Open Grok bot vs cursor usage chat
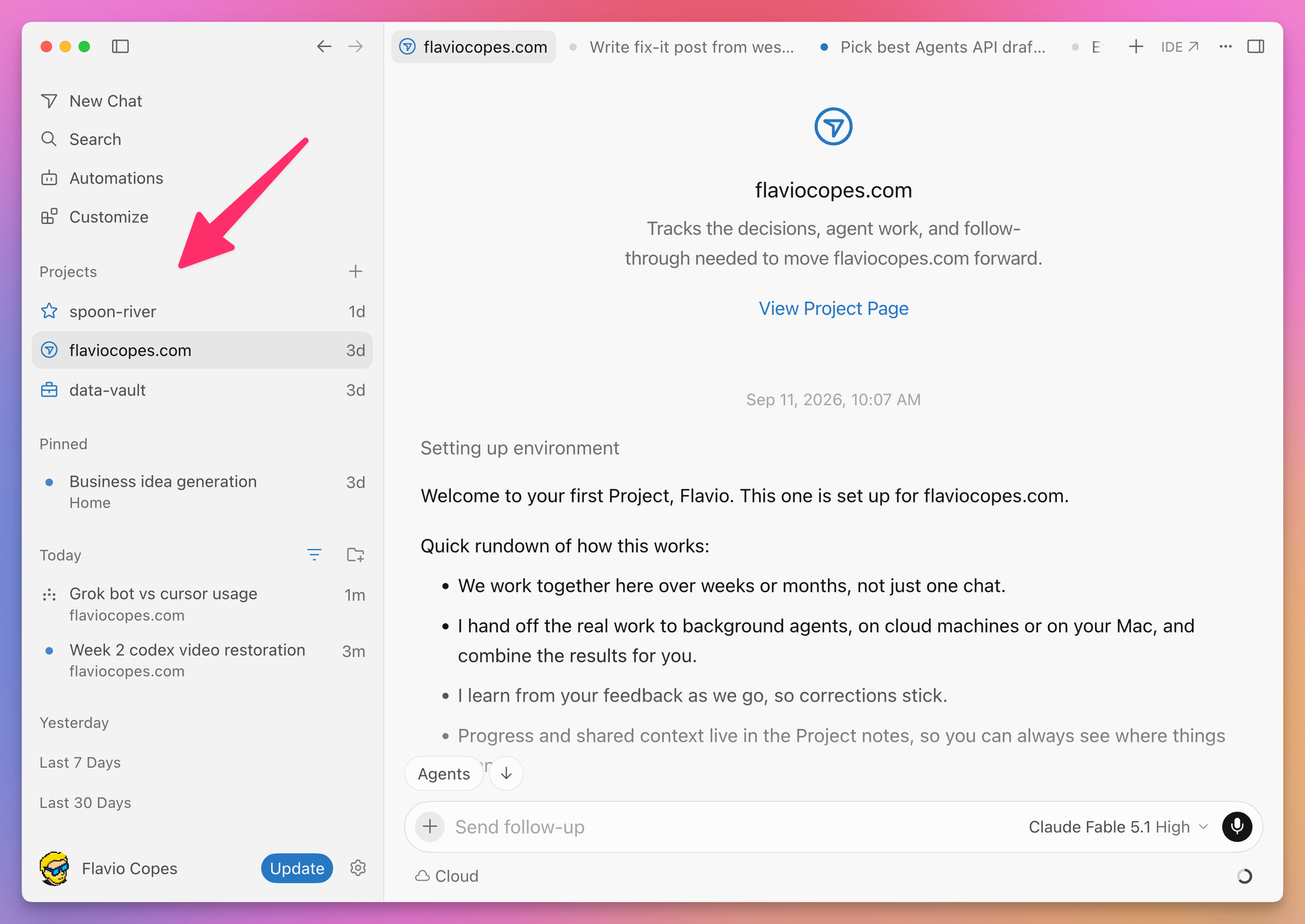 (202, 604)
